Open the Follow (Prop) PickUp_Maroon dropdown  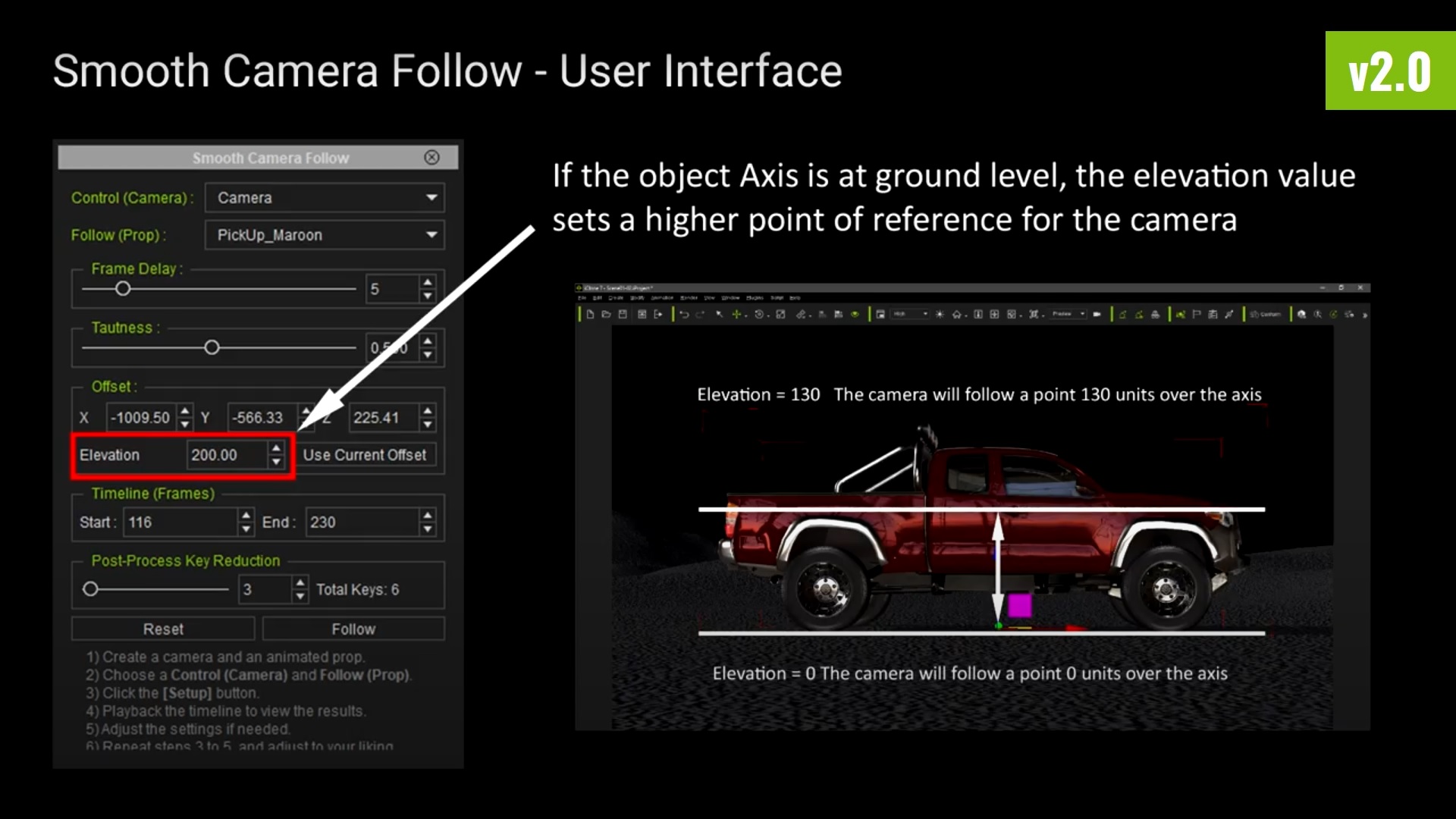click(x=325, y=235)
